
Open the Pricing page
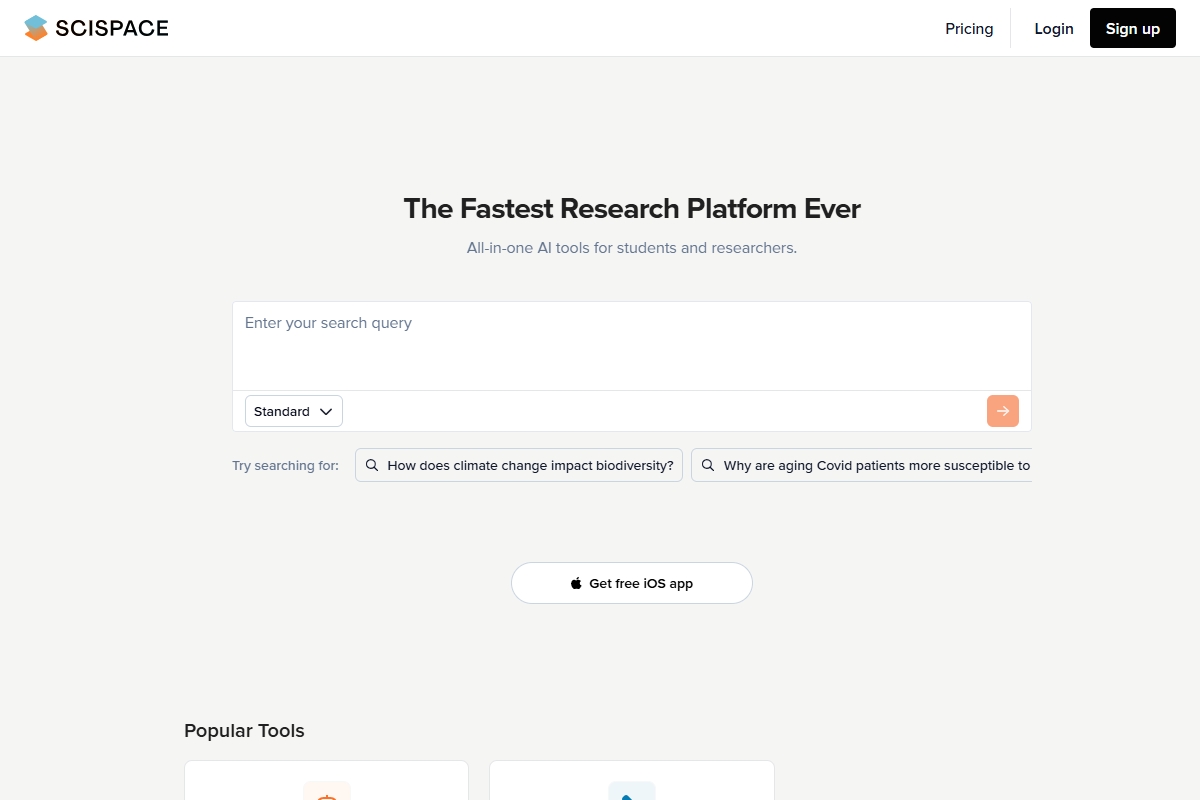969,28
